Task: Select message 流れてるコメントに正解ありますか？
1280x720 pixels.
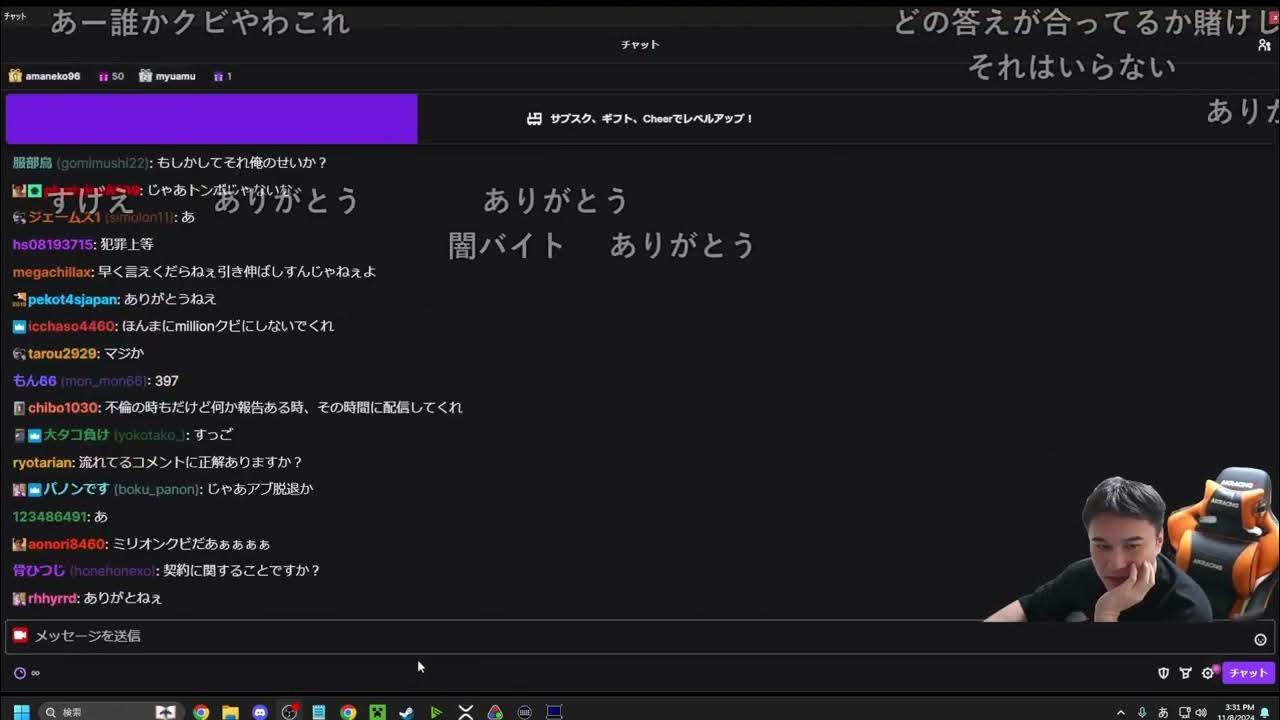Action: 191,462
